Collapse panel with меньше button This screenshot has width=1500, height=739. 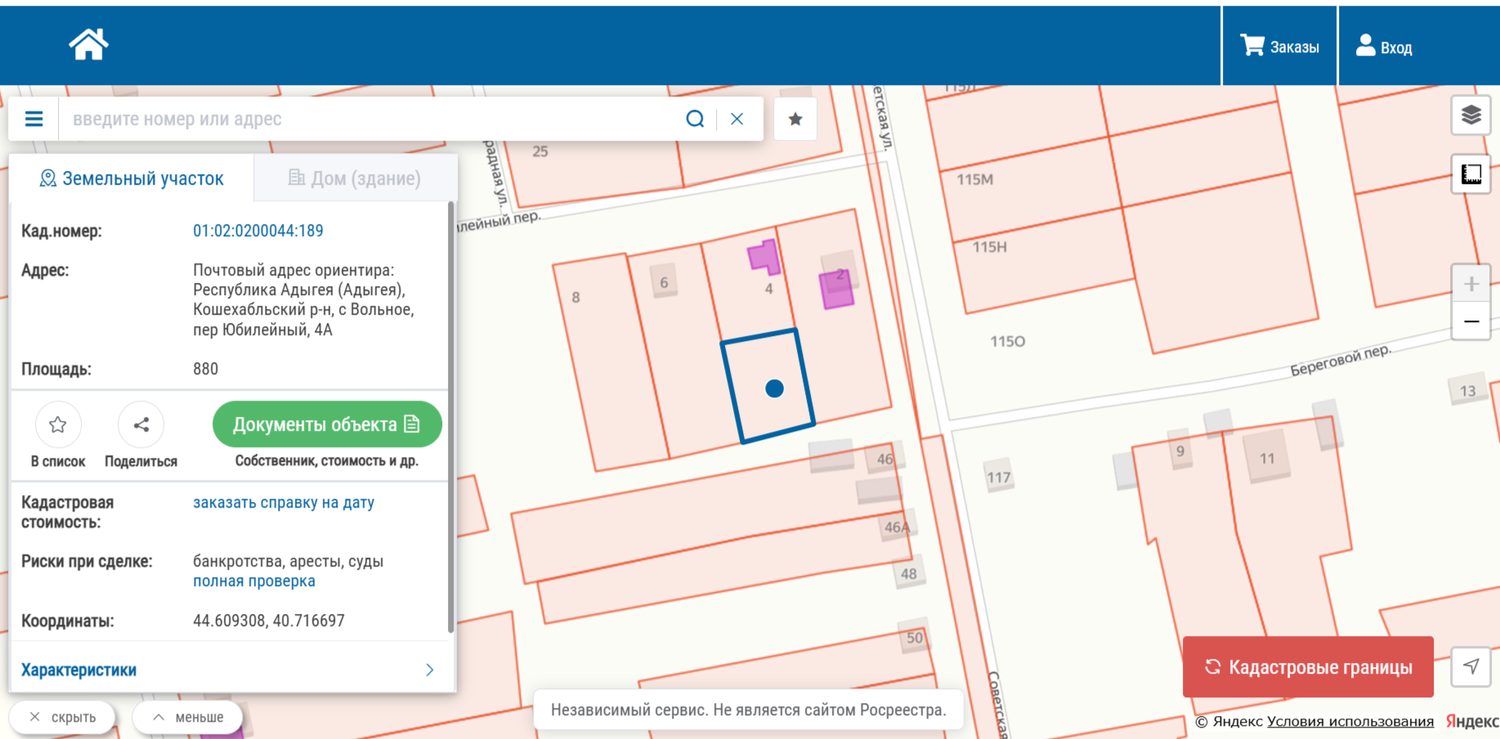[187, 717]
